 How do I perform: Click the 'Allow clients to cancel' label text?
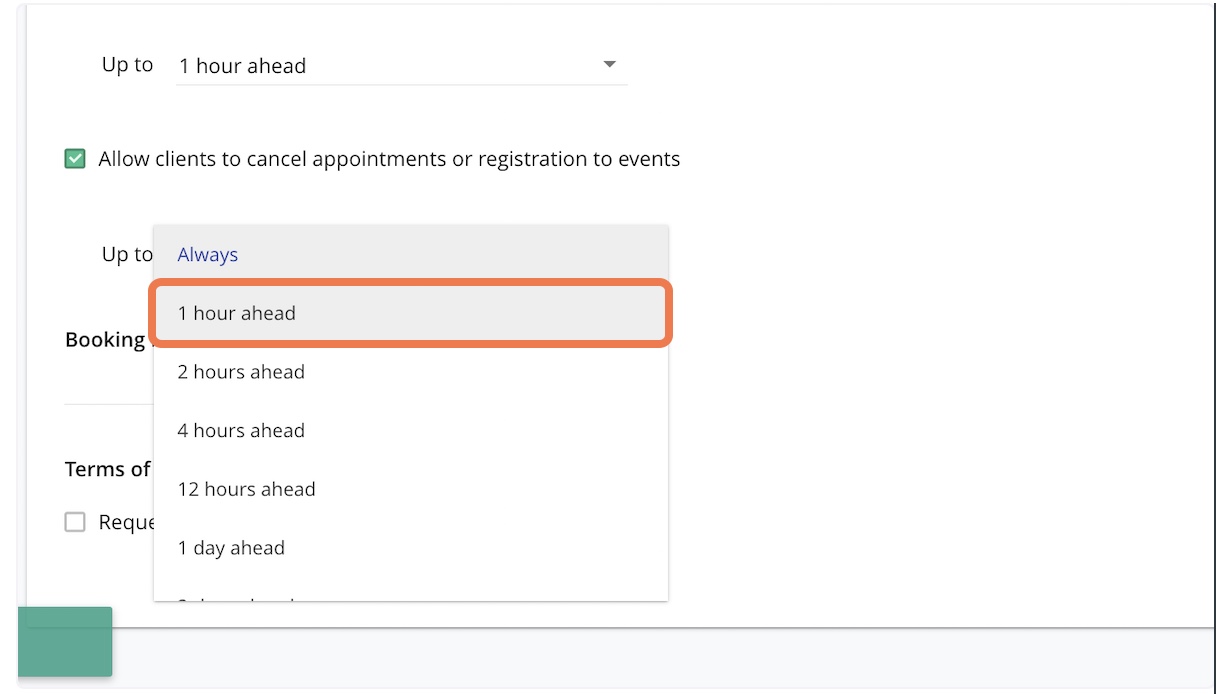pyautogui.click(x=389, y=159)
